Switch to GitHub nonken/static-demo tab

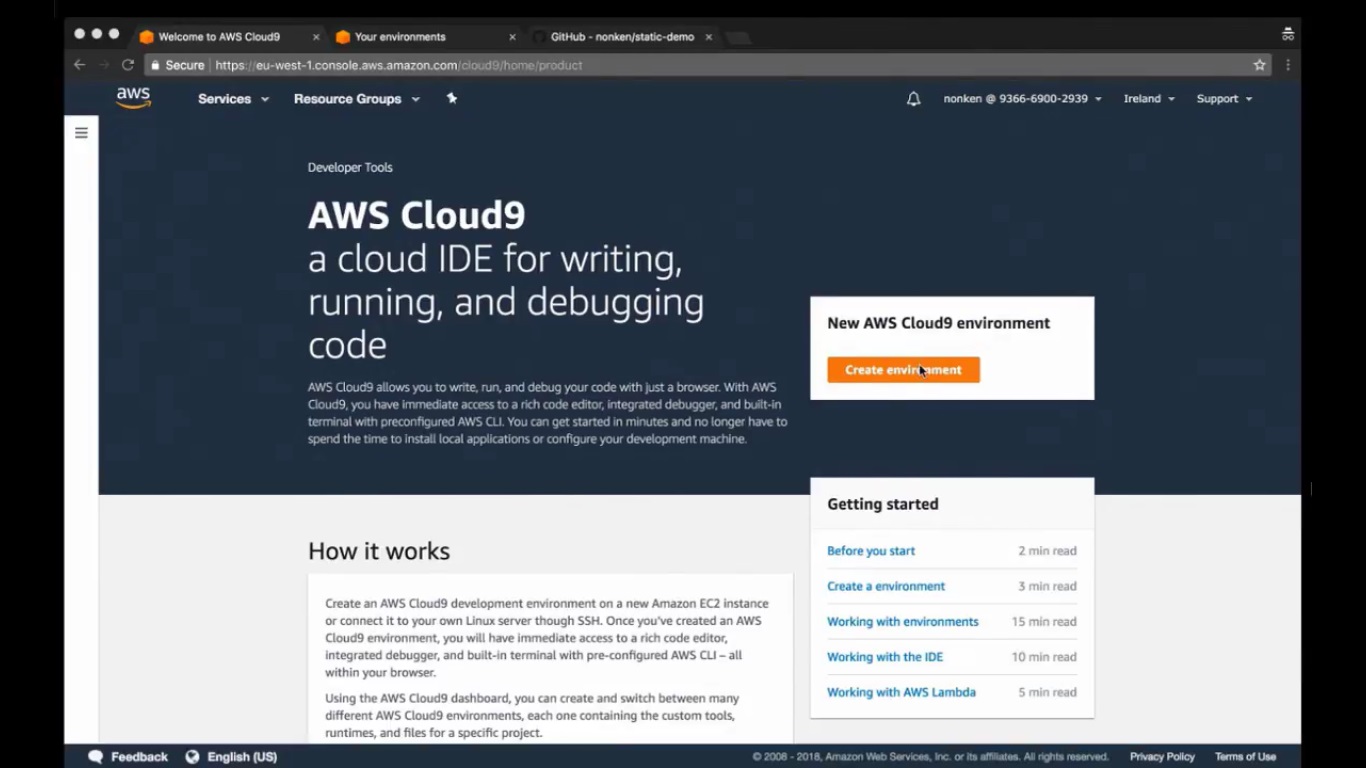(x=622, y=37)
